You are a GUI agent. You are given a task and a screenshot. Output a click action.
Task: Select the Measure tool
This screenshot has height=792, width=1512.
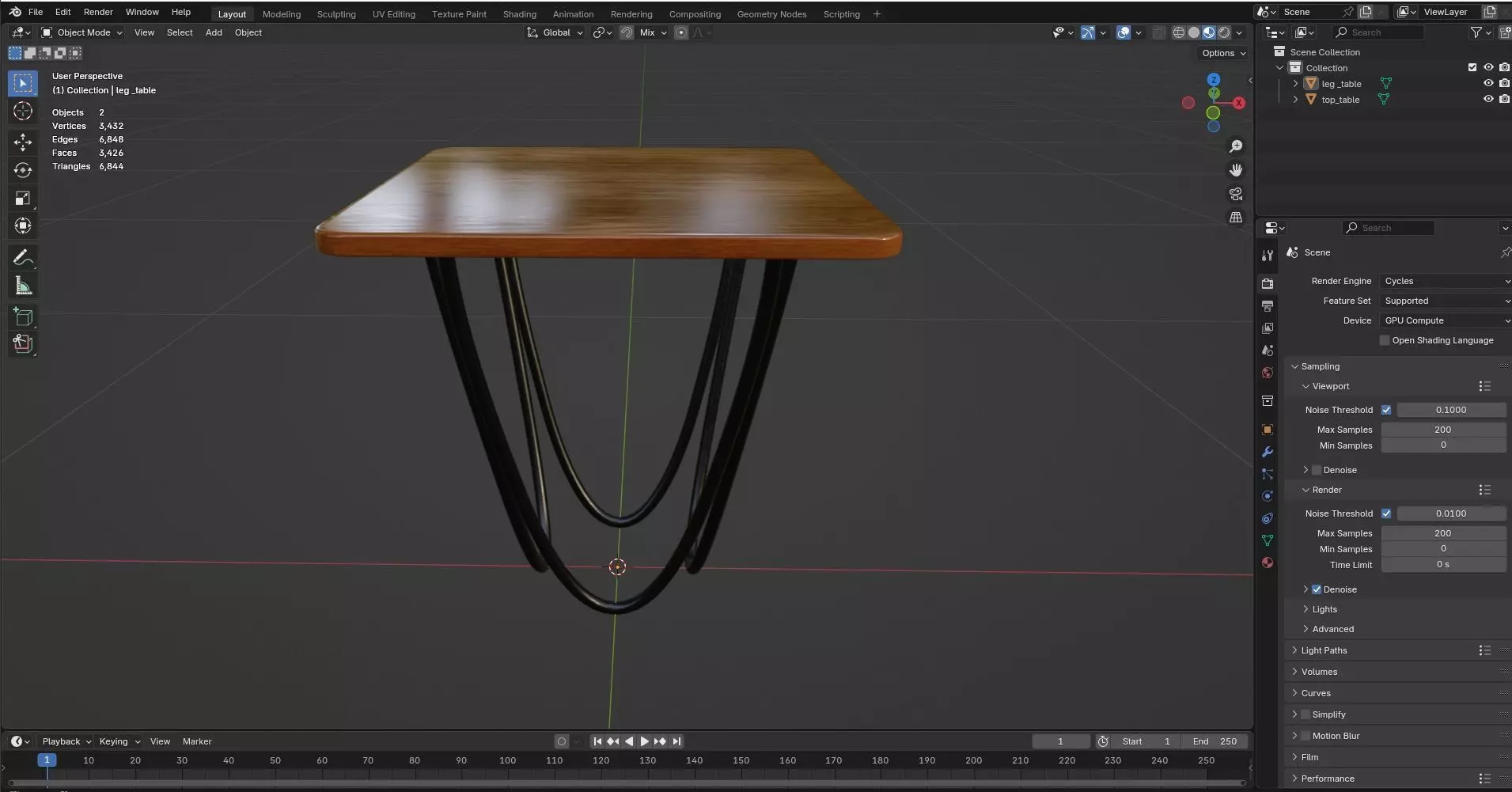tap(23, 286)
